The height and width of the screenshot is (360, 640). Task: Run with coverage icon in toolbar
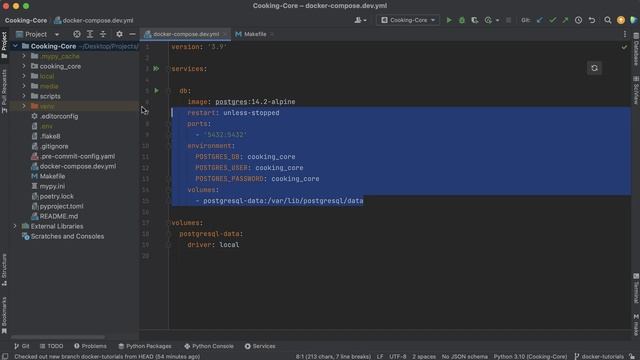pos(474,20)
